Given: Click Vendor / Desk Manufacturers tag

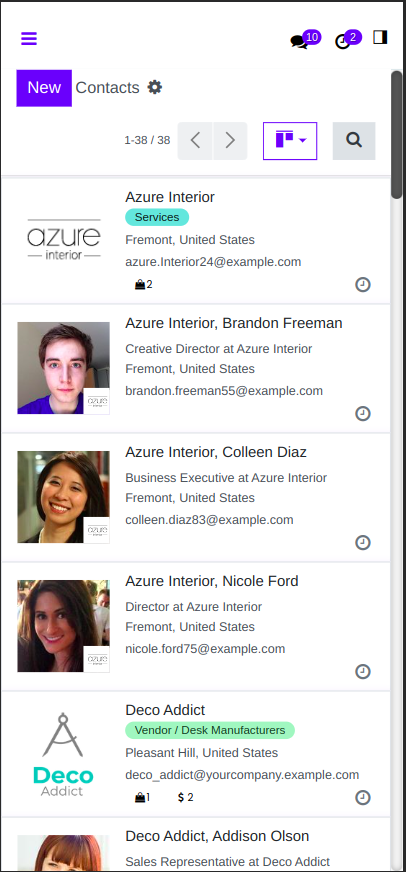Looking at the screenshot, I should point(210,730).
